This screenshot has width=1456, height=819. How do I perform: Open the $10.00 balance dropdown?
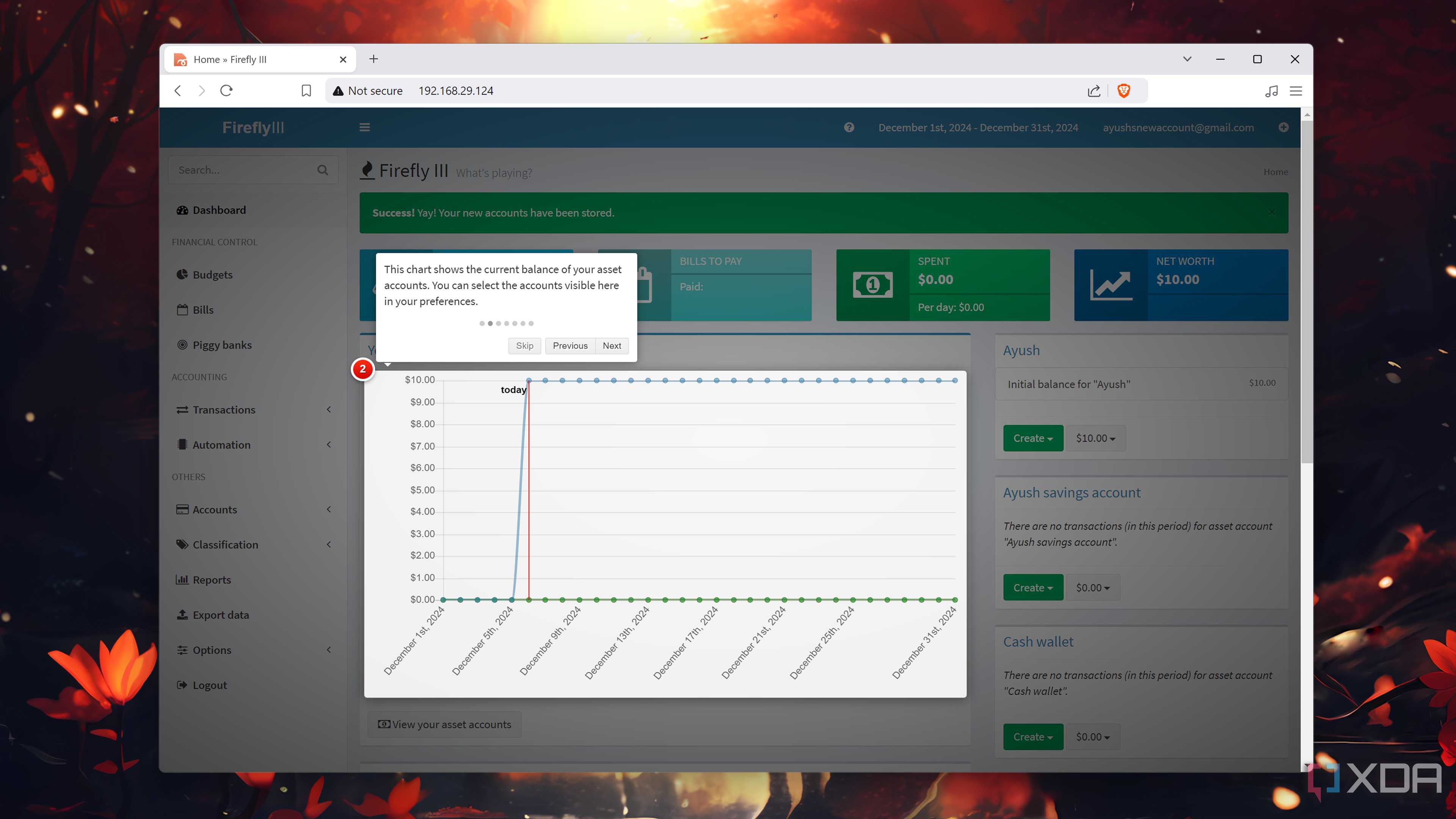[1095, 439]
